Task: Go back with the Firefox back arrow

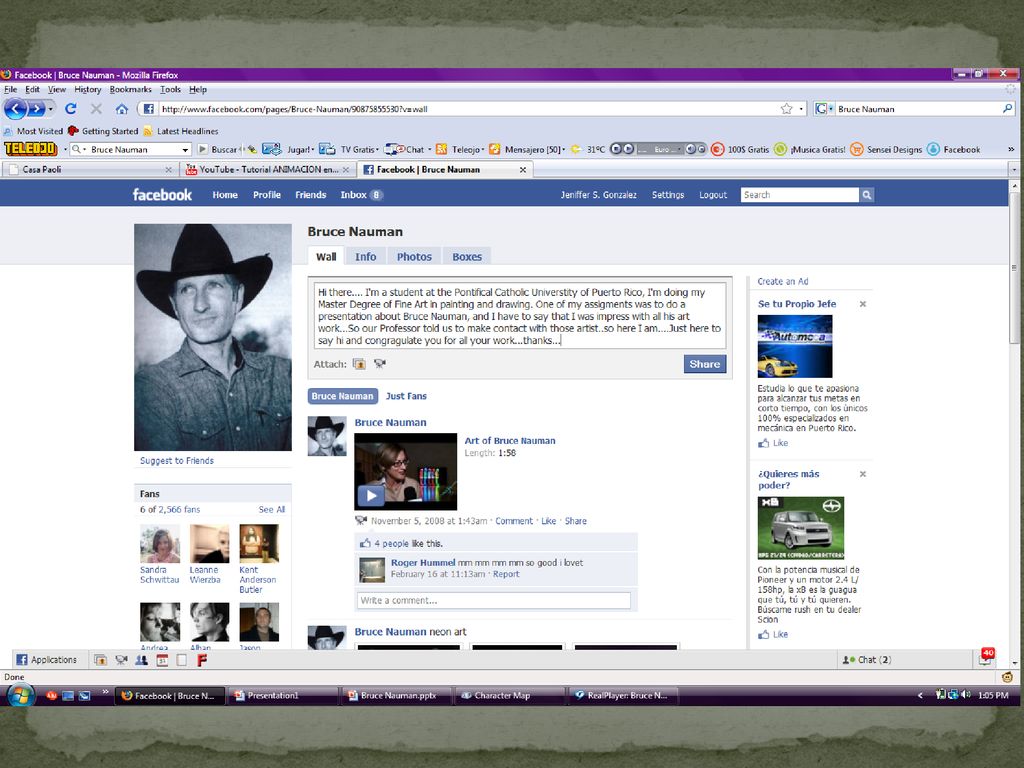Action: click(x=16, y=109)
